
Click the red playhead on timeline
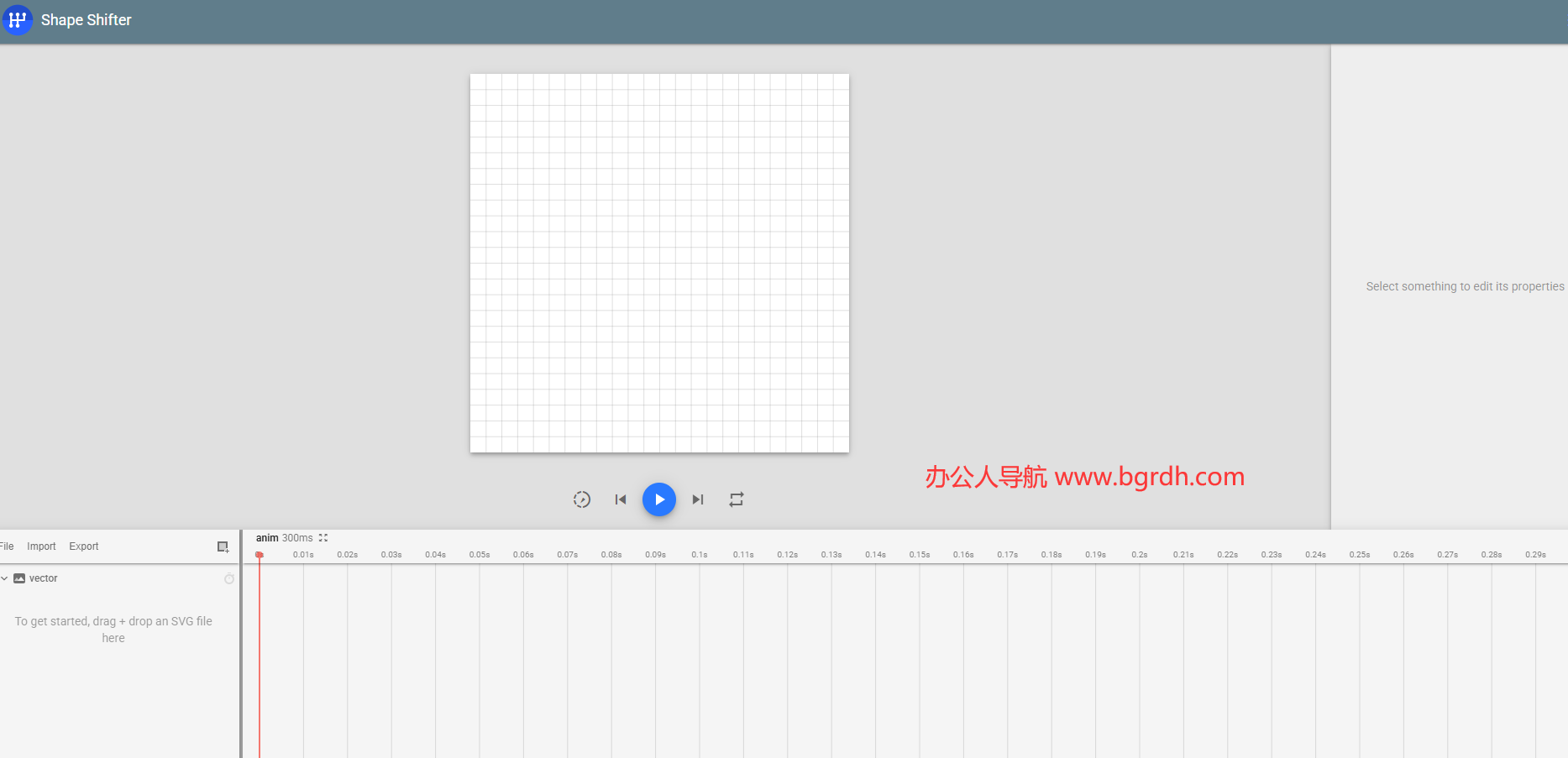(x=260, y=555)
